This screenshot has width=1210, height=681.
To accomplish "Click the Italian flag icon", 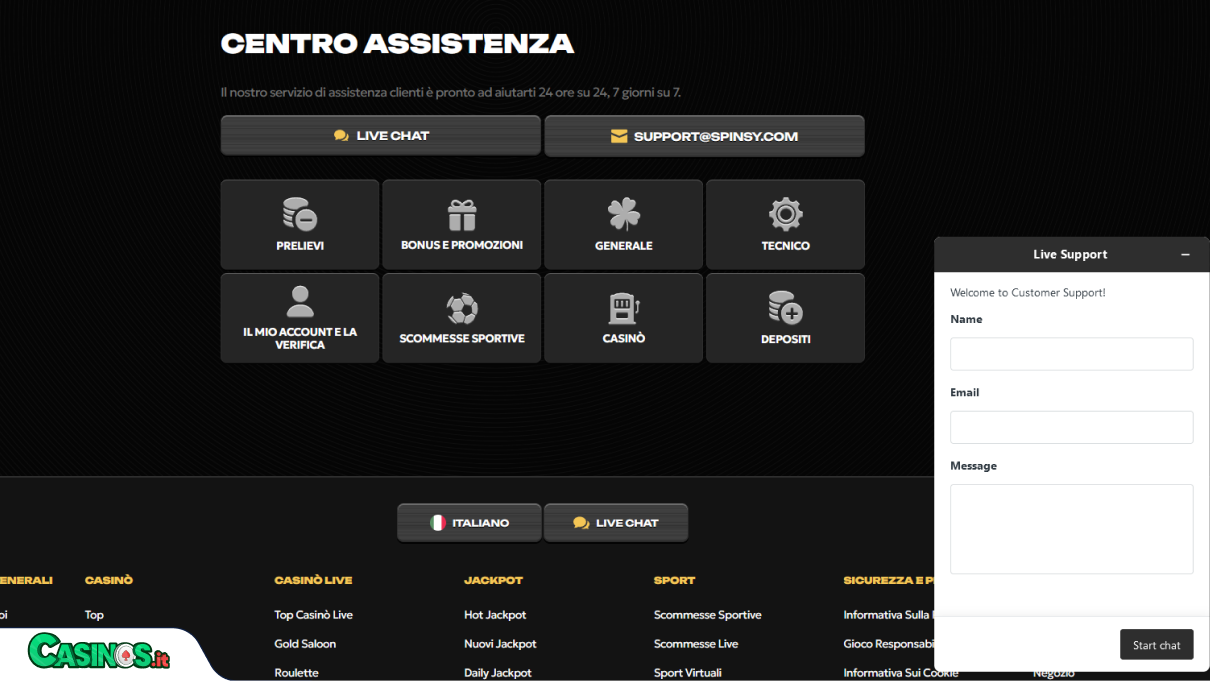I will (438, 523).
